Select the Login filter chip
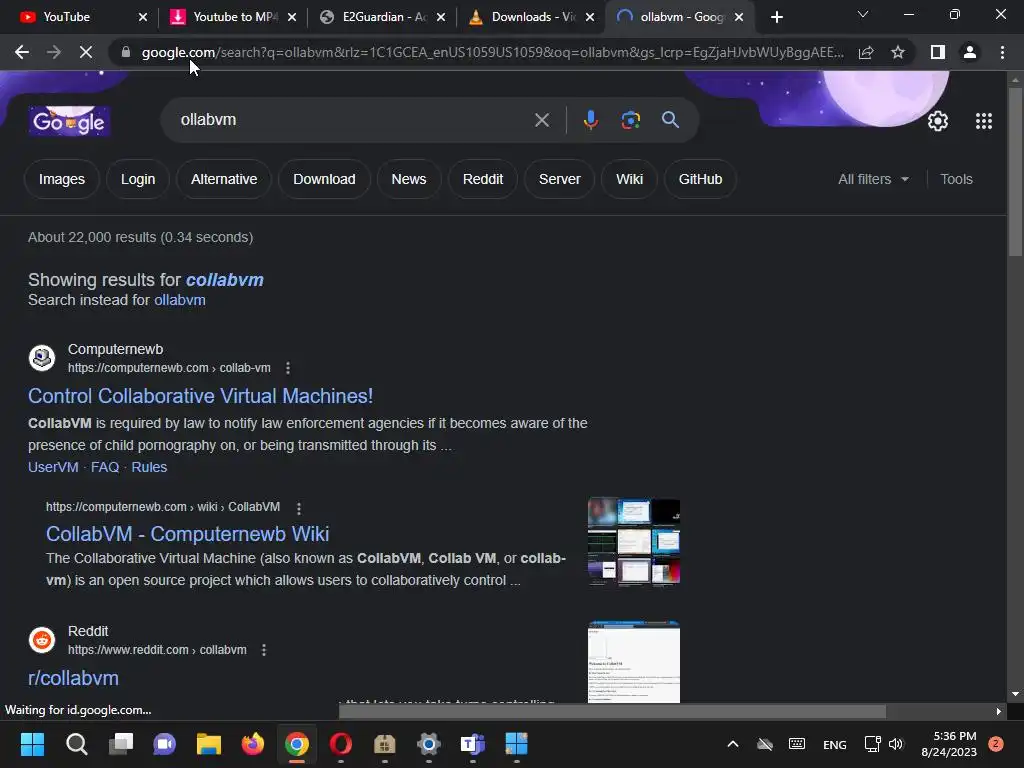The width and height of the screenshot is (1024, 768). (x=138, y=179)
